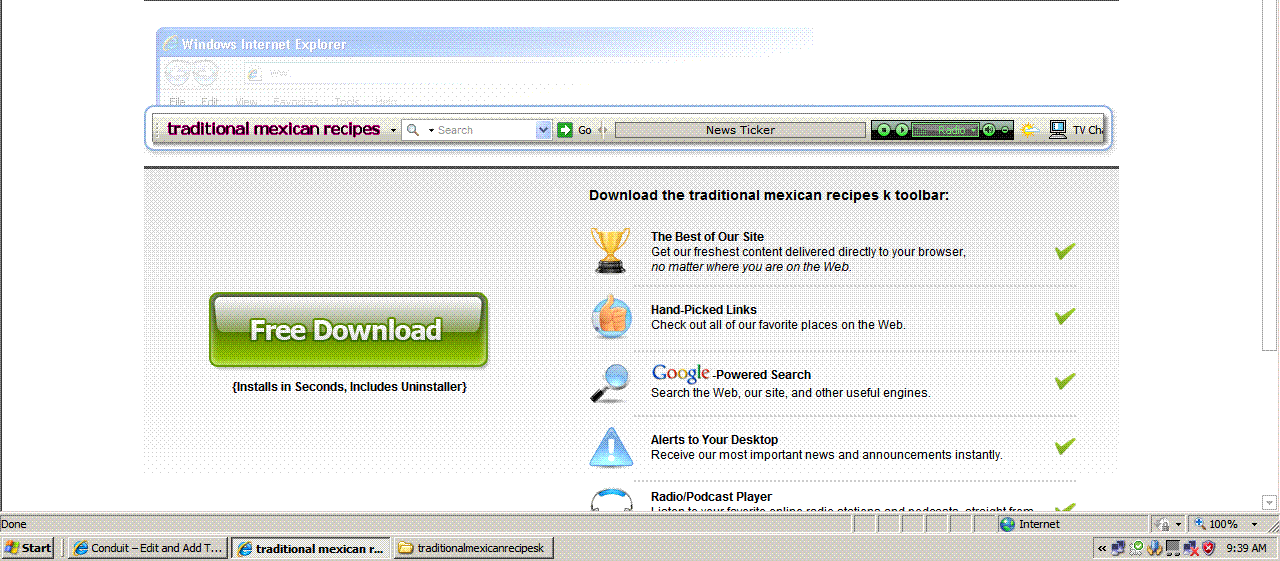Open the Windows Start menu
This screenshot has height=561, width=1280.
(28, 548)
